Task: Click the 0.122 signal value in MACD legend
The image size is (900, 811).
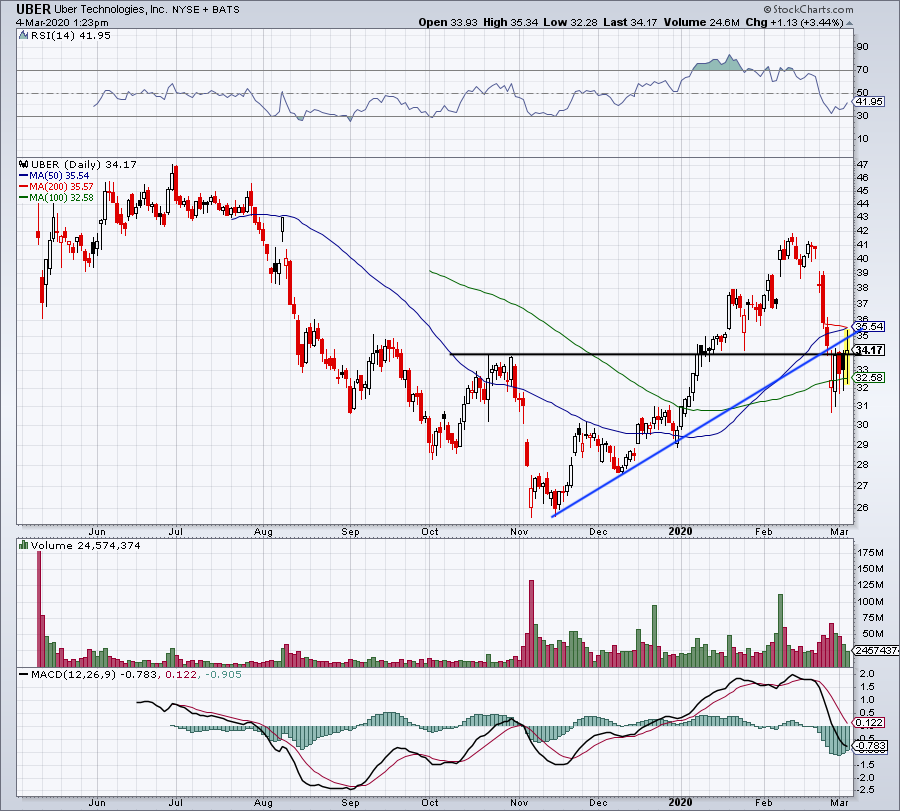Action: (x=179, y=674)
